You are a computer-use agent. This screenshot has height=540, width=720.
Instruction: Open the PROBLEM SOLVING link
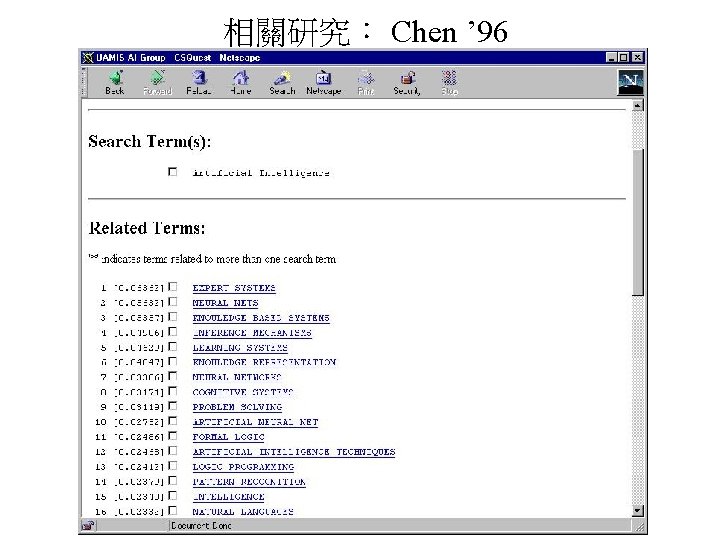[237, 407]
